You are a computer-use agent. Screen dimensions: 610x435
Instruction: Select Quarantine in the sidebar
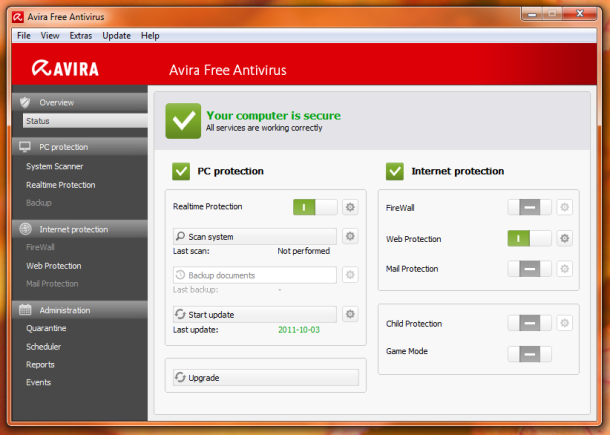coord(46,328)
